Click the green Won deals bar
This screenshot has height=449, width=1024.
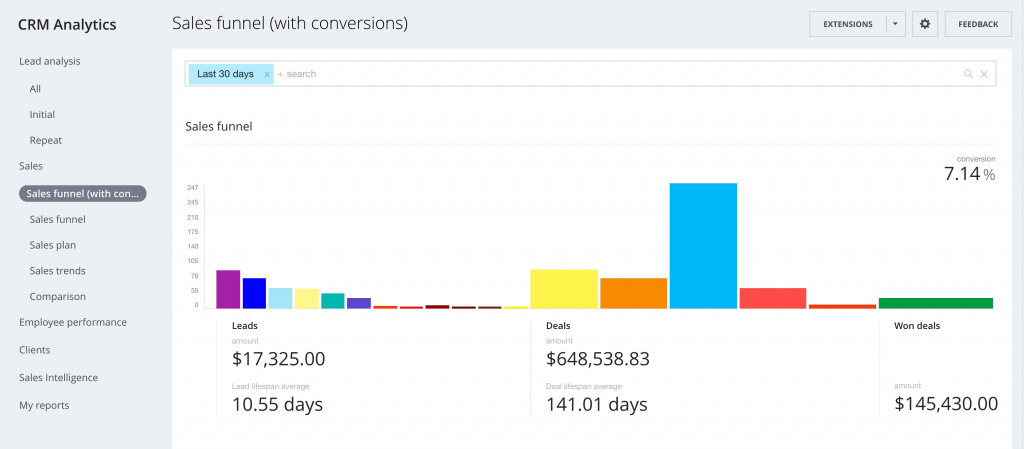(x=935, y=303)
